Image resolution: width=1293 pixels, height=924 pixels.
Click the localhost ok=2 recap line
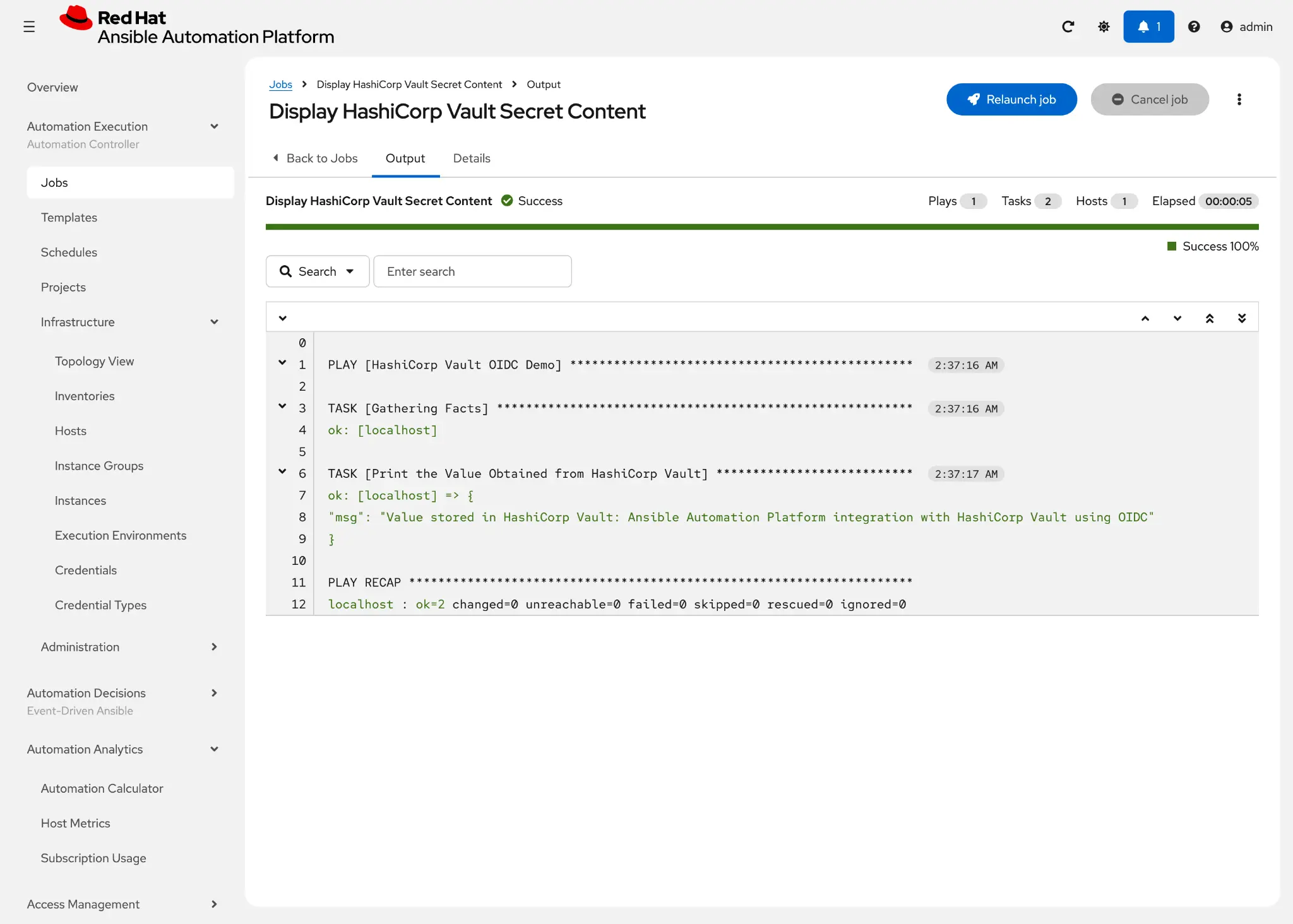617,604
